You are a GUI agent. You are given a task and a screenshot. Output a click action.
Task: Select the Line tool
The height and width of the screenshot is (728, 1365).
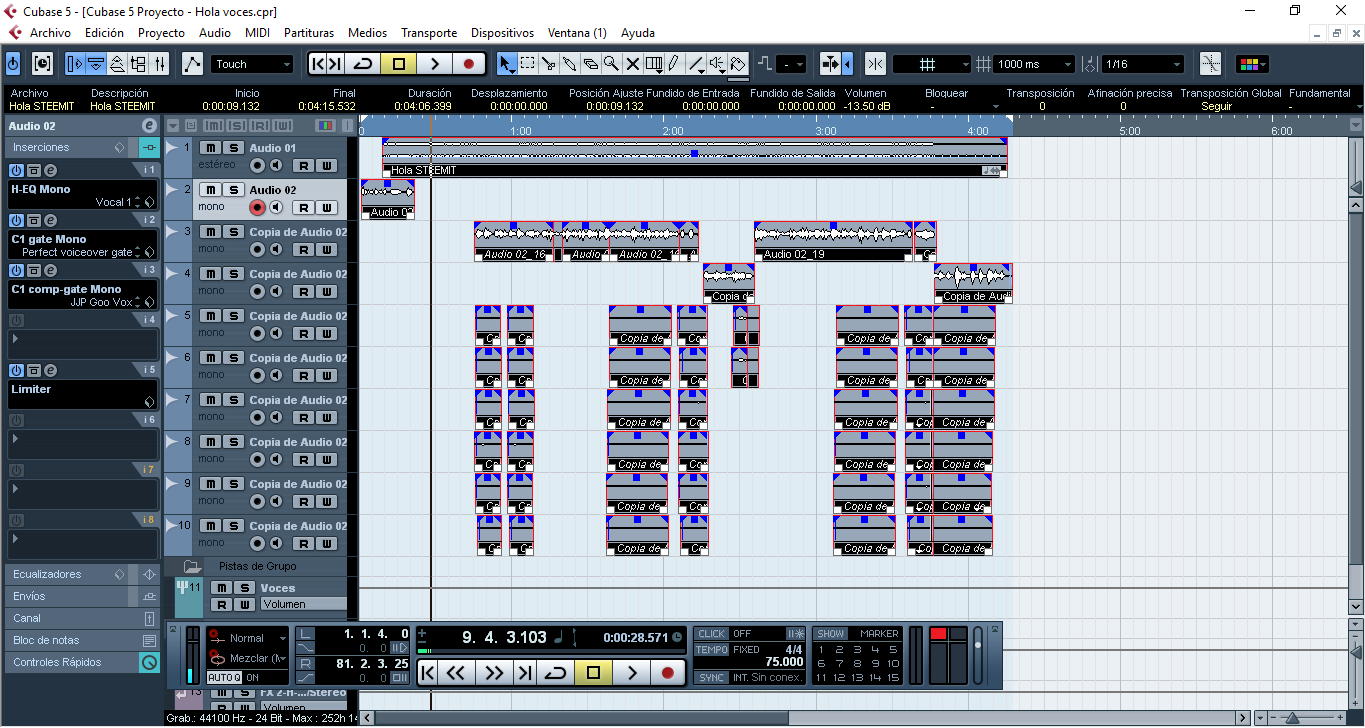[x=696, y=64]
